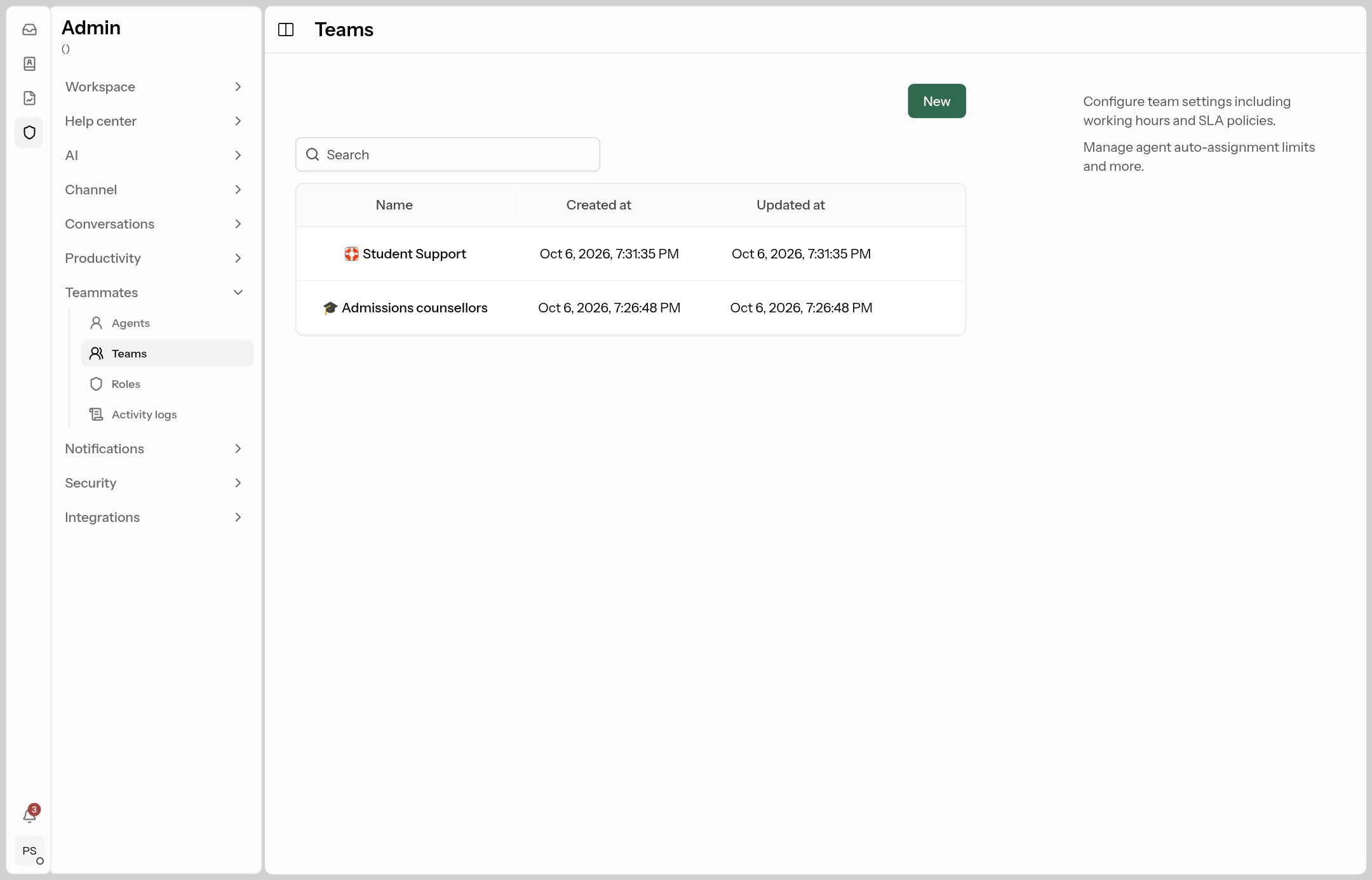Open the reports chart icon in left rail
Image resolution: width=1372 pixels, height=880 pixels.
click(29, 98)
